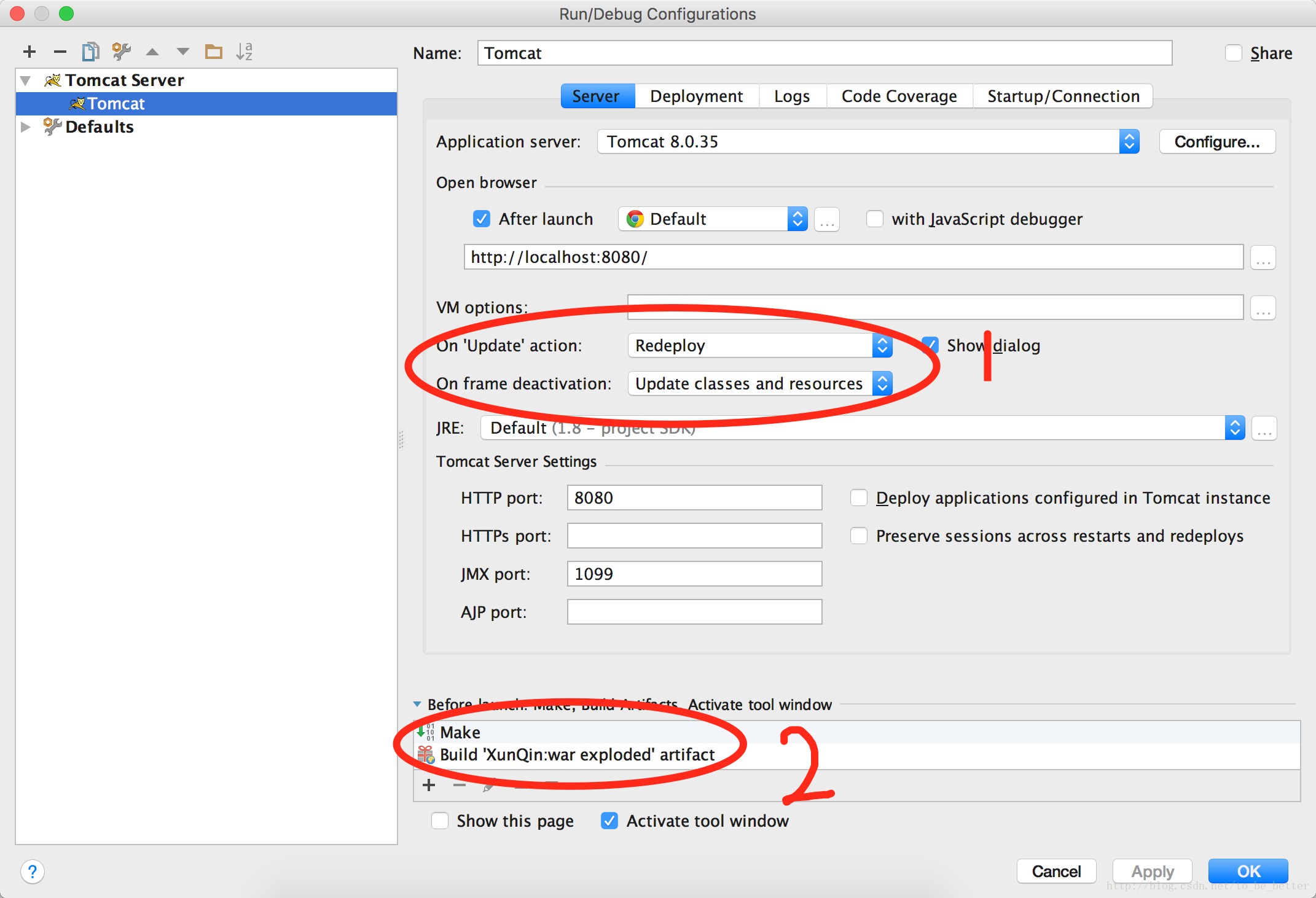The height and width of the screenshot is (898, 1316).
Task: Open the edit defaults wrench icon
Action: click(122, 52)
